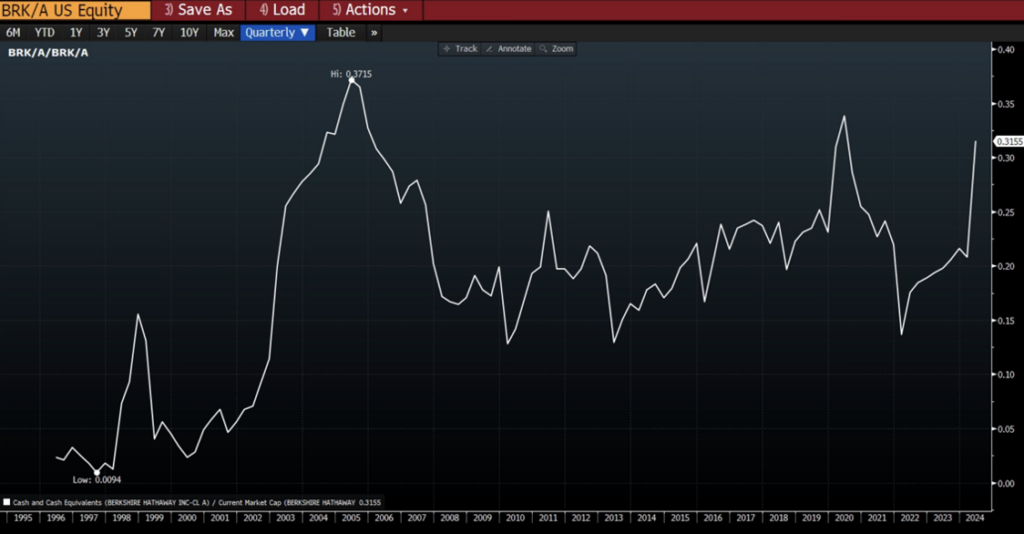This screenshot has height=534, width=1024.
Task: Set the chart range to 6M
Action: (13, 32)
